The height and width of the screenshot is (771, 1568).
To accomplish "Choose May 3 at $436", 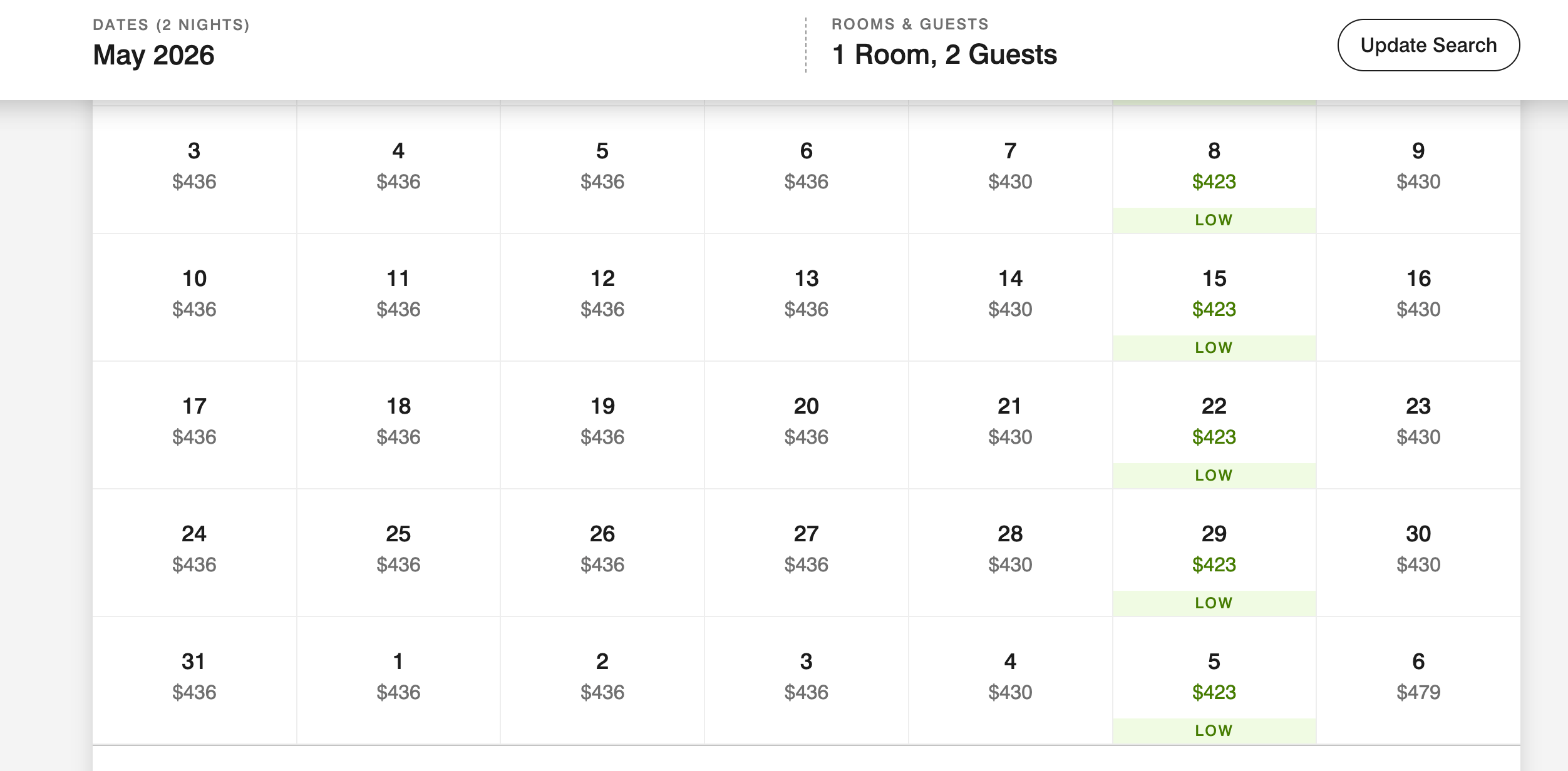I will [194, 170].
